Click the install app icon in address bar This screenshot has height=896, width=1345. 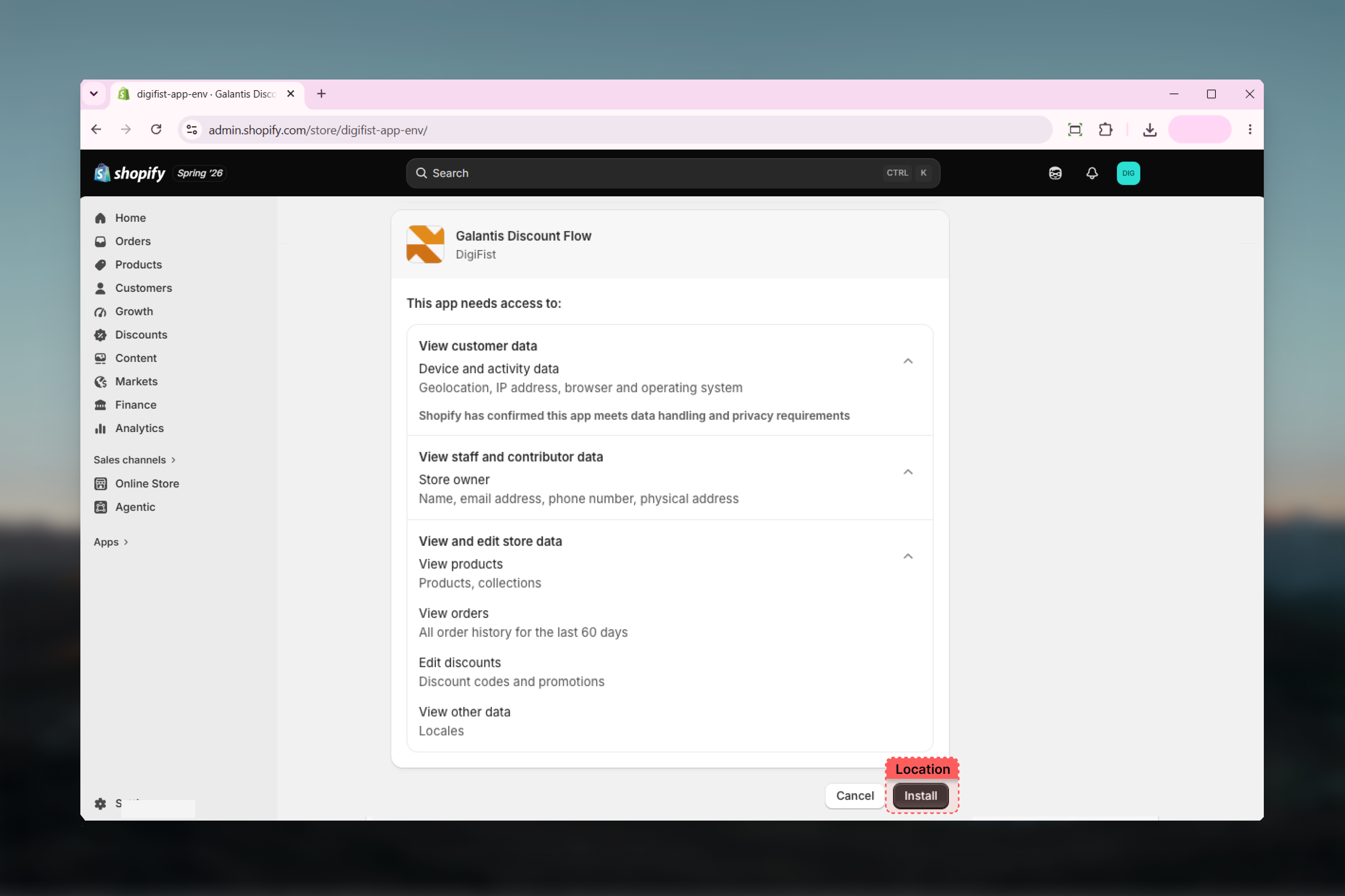pyautogui.click(x=1075, y=130)
